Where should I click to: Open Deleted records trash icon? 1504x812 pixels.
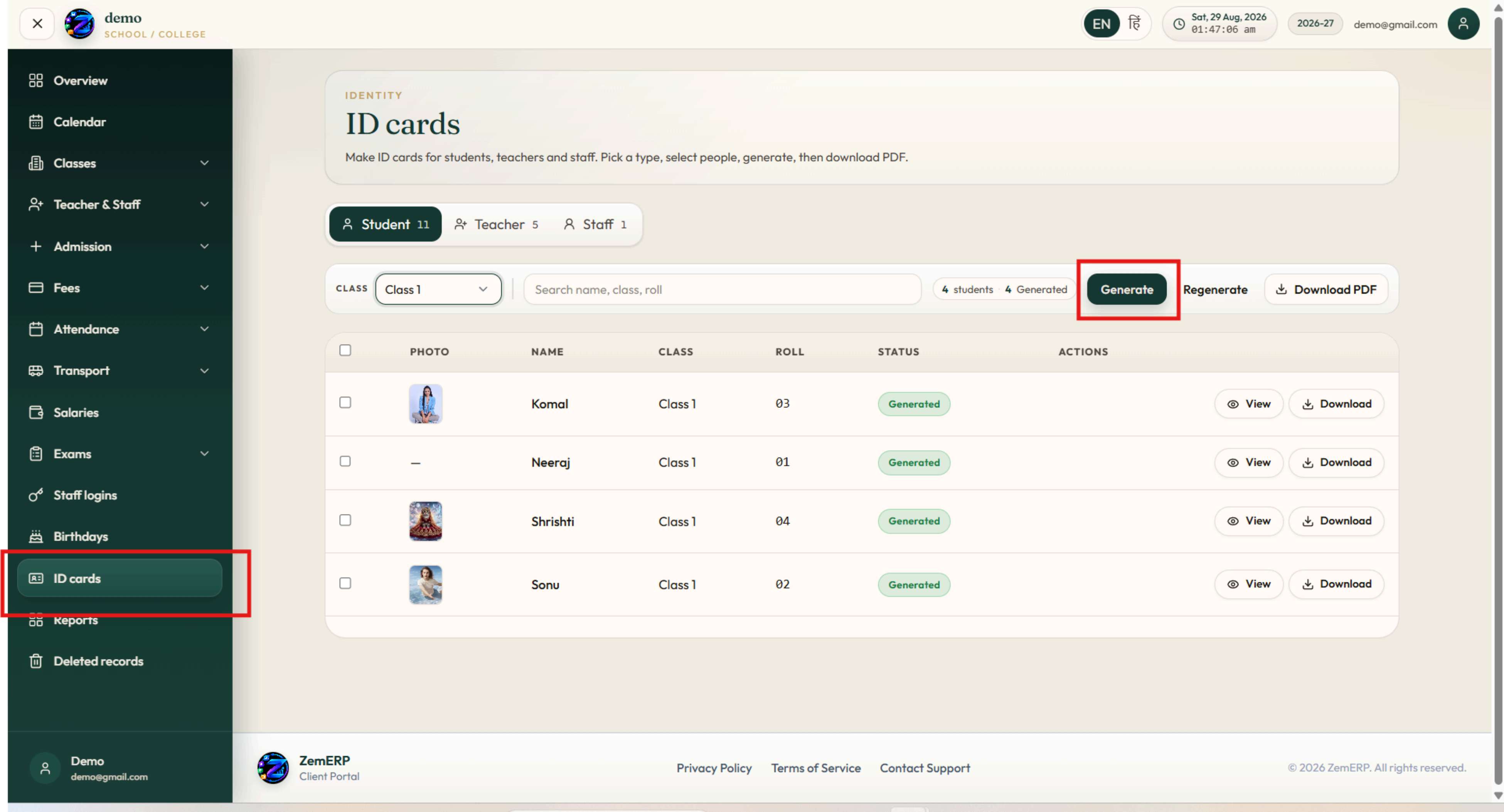pos(35,661)
